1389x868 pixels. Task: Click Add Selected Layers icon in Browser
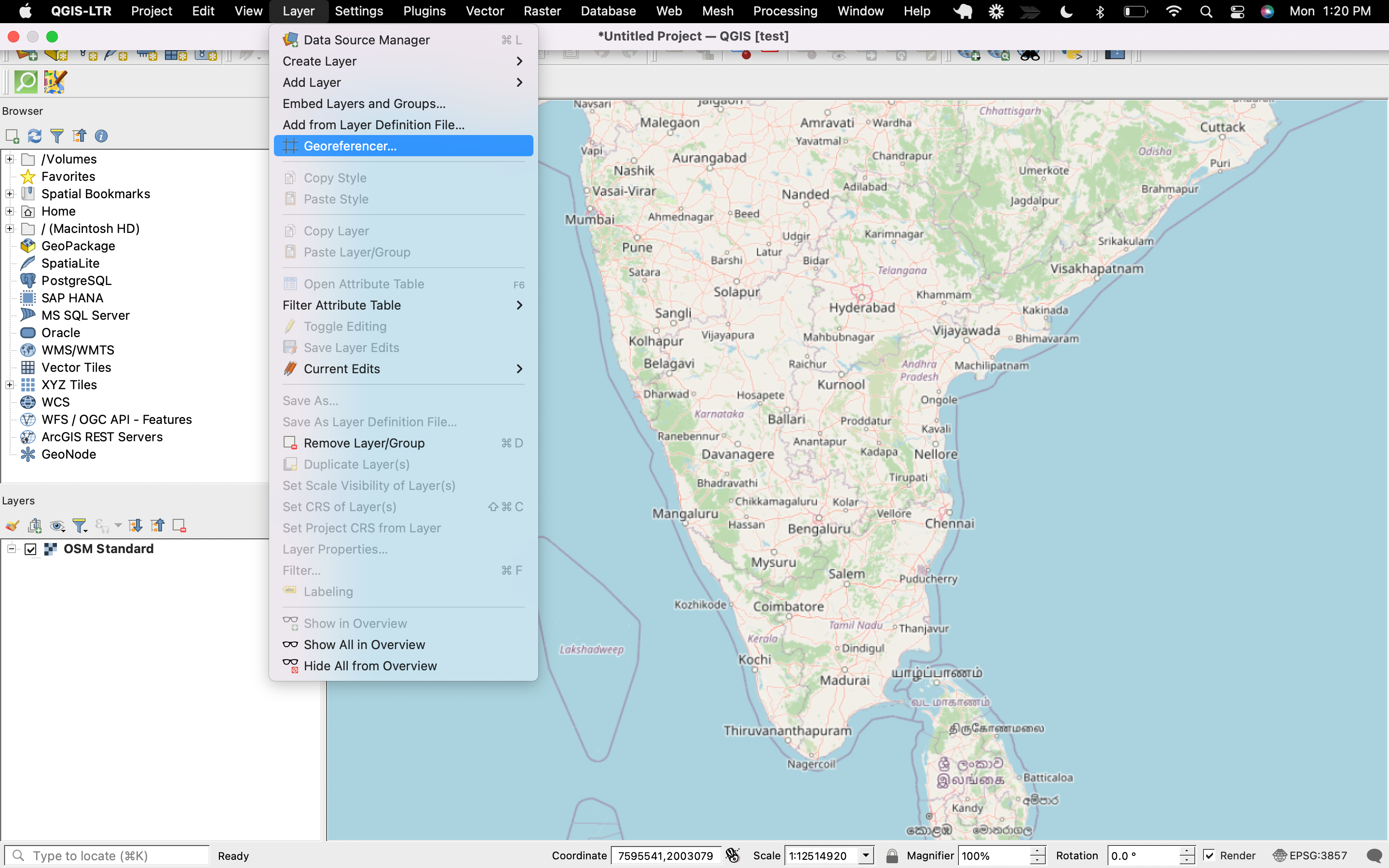12,136
